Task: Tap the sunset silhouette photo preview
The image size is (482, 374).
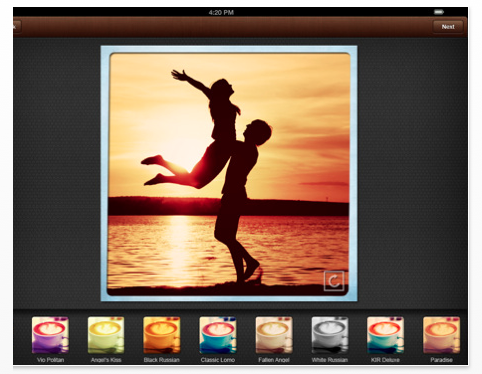Action: tap(229, 174)
